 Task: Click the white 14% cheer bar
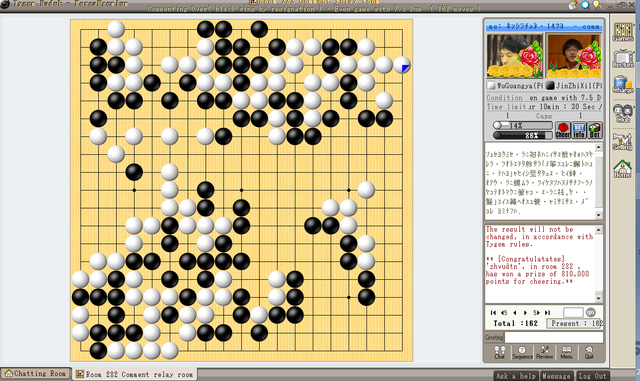tap(522, 126)
